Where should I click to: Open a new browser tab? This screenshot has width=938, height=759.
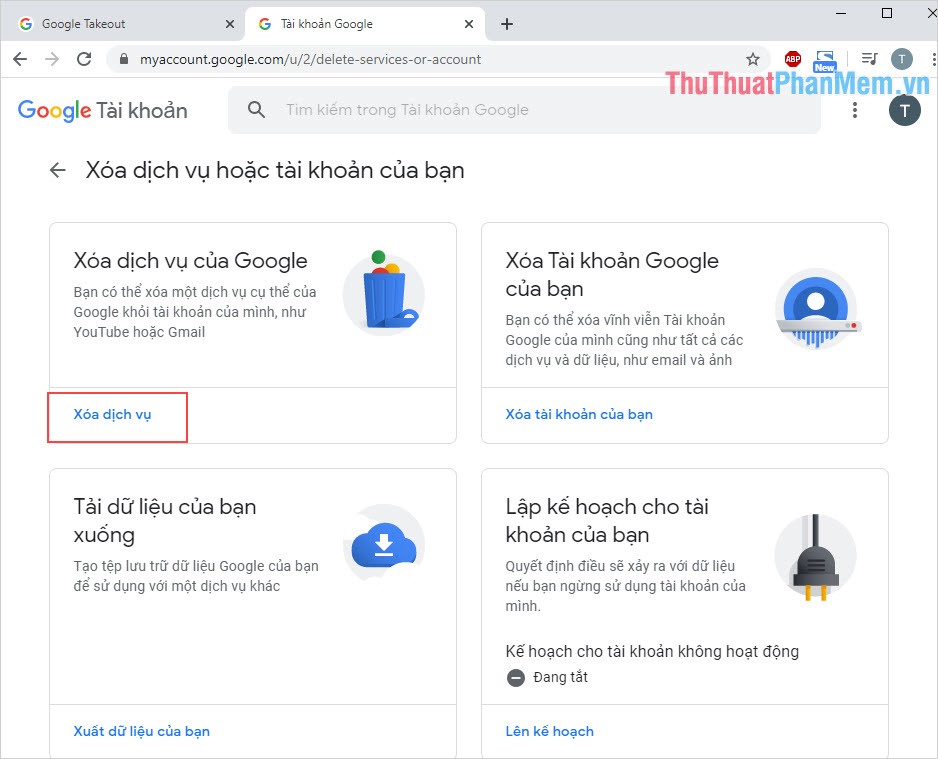coord(507,24)
